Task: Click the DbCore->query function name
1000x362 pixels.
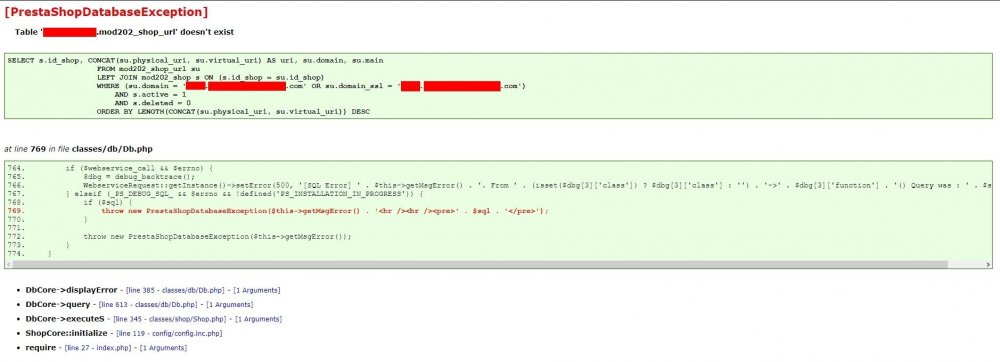Action: point(58,305)
